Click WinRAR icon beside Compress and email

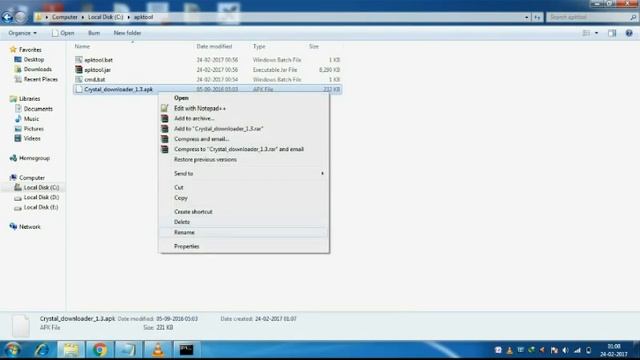pos(164,139)
